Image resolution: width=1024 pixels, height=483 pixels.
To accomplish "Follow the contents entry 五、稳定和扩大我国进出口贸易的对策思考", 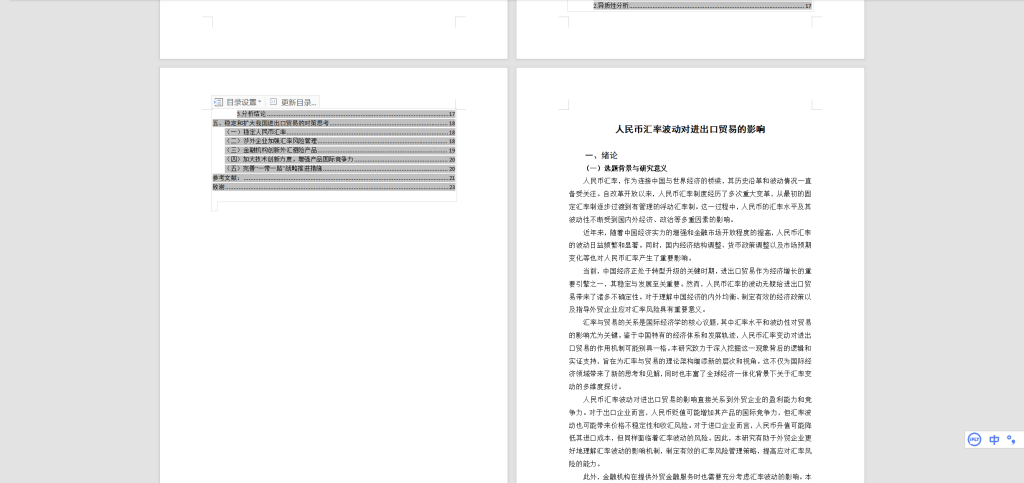I will [334, 123].
